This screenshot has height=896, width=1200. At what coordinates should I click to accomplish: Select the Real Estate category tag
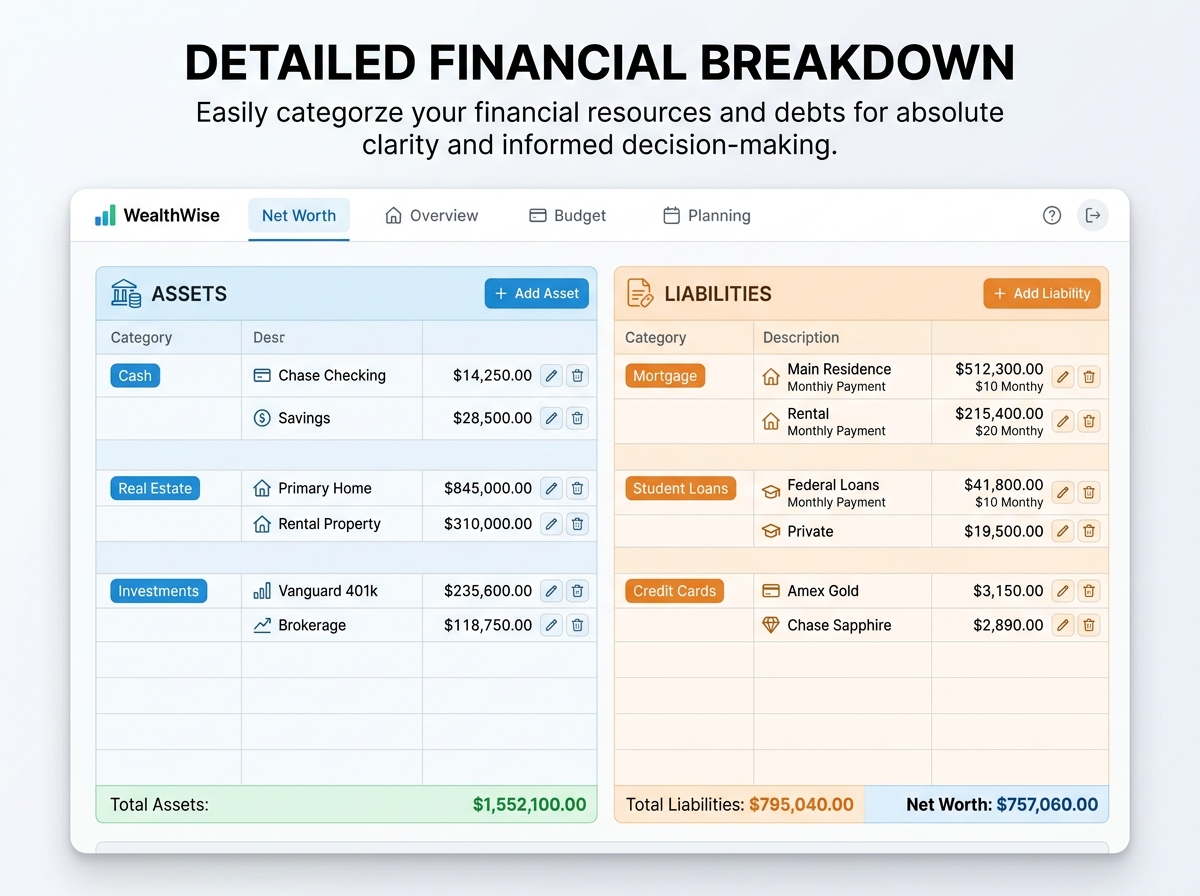tap(155, 488)
